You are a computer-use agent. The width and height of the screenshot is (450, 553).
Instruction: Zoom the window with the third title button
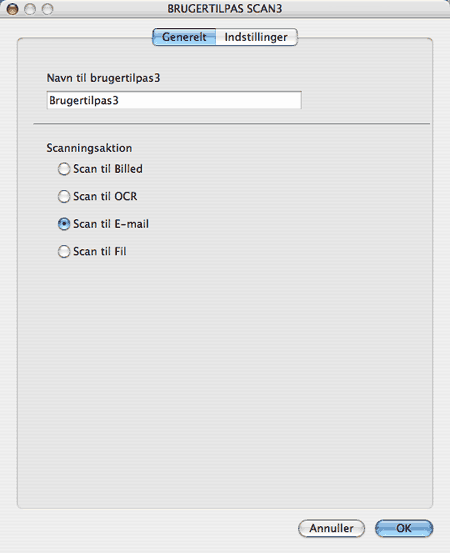click(x=48, y=9)
